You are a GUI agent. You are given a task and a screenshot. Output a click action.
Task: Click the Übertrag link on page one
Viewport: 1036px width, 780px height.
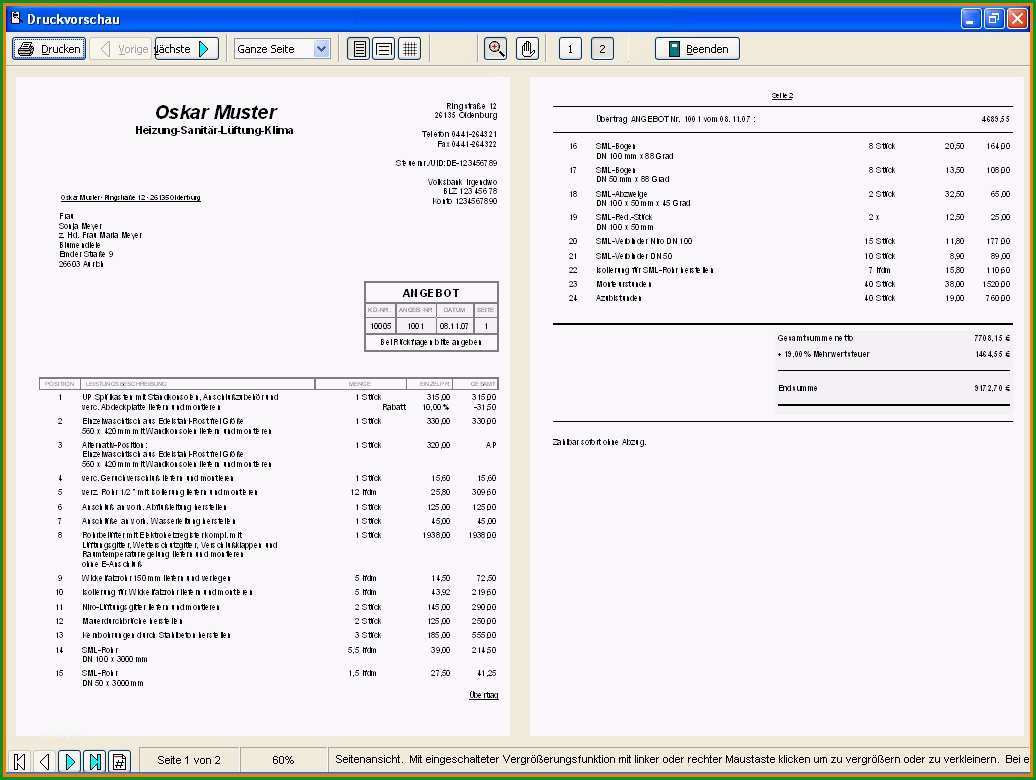pos(484,695)
